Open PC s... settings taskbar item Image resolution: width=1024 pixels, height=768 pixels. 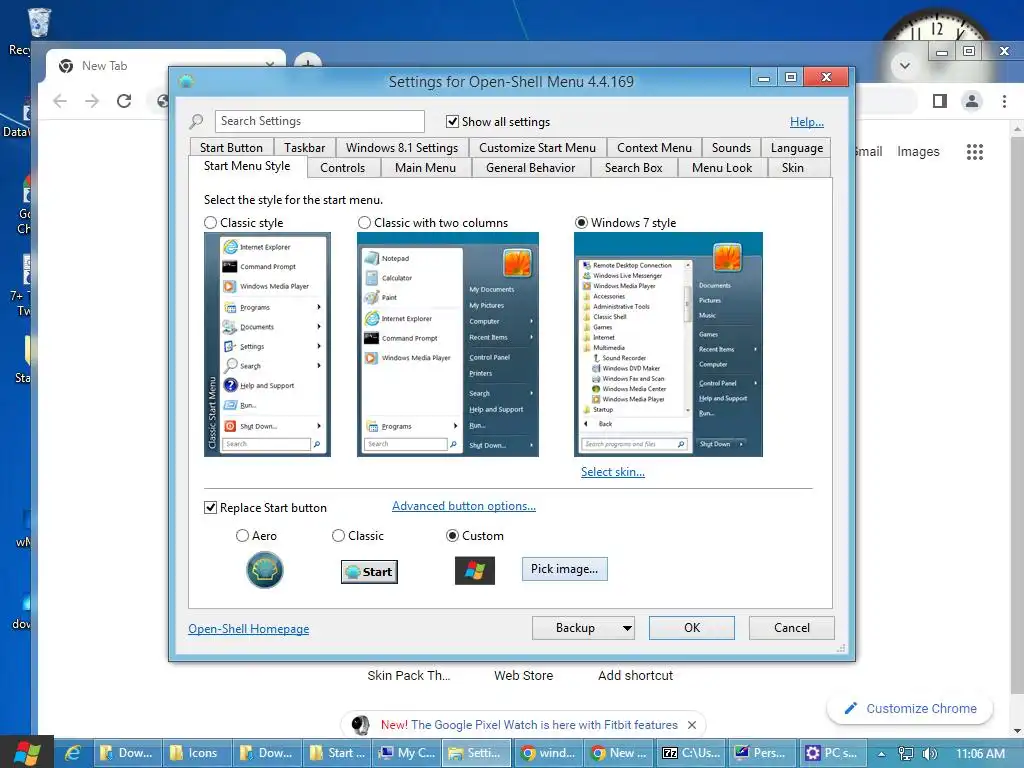tap(831, 753)
